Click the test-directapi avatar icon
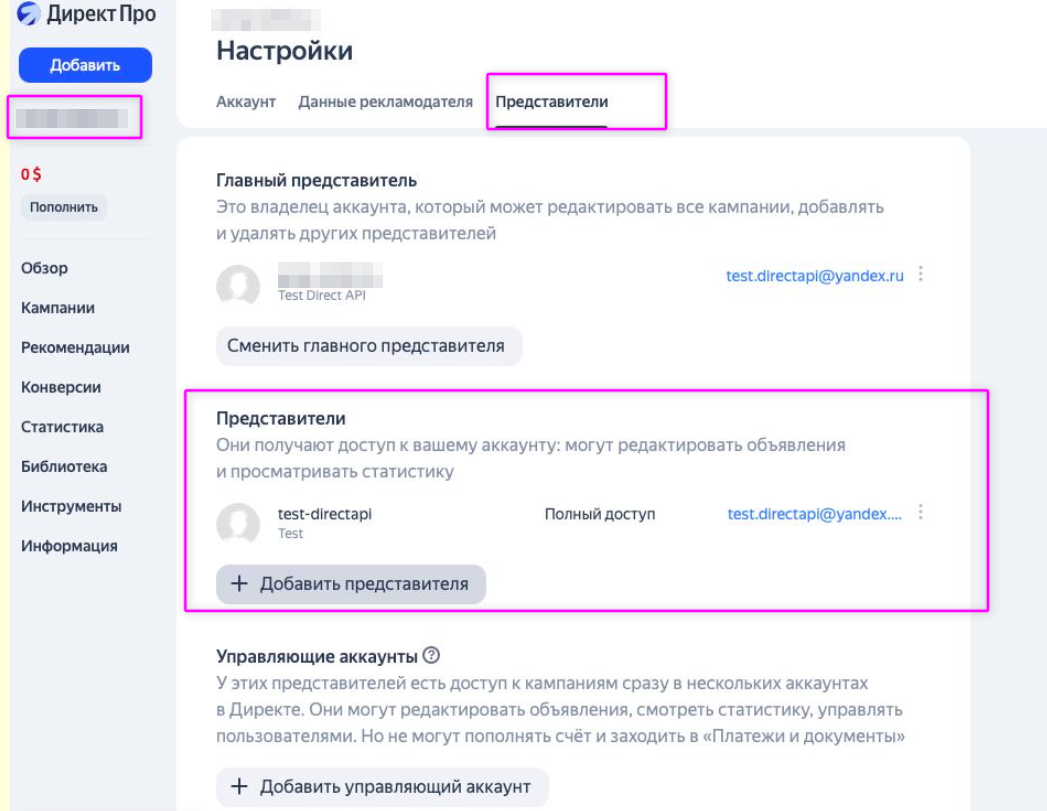This screenshot has width=1047, height=811. tap(238, 523)
